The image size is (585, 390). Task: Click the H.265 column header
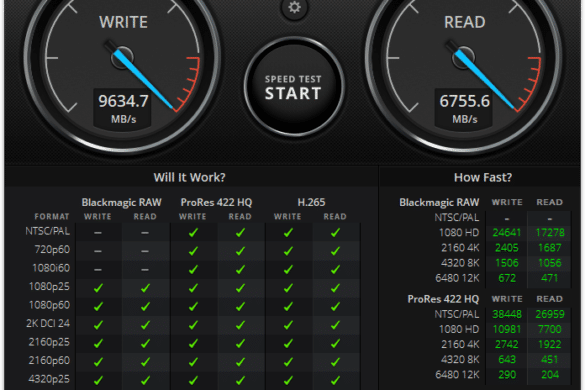click(x=312, y=202)
